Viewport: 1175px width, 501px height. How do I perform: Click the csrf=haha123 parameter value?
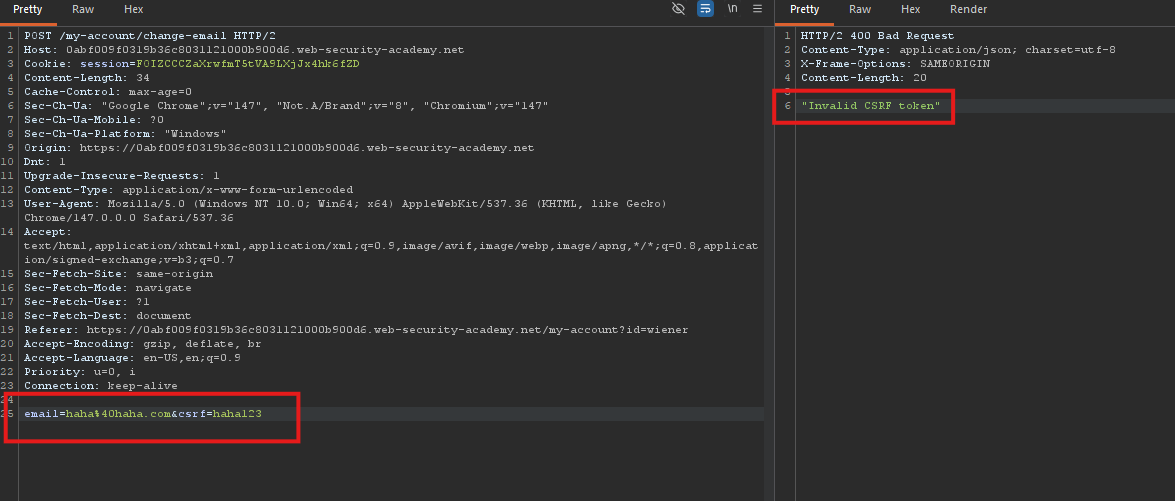pos(237,413)
